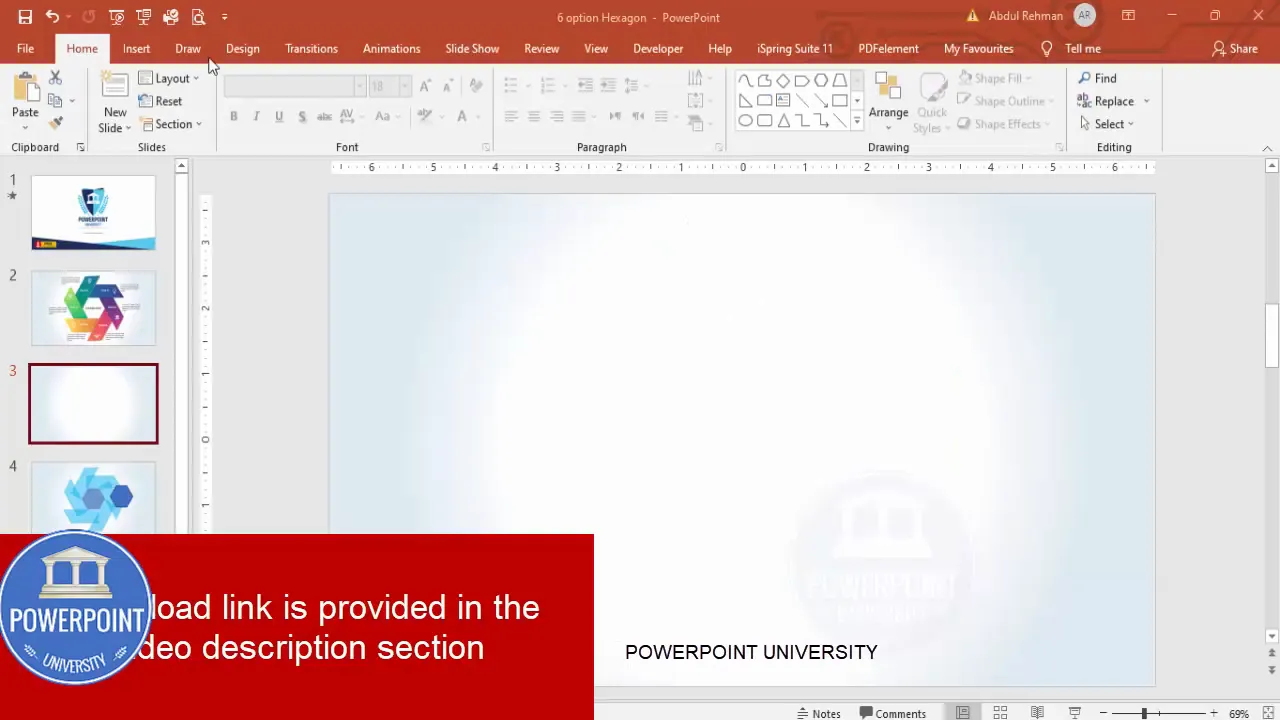
Task: Open the Design tab
Action: point(243,48)
